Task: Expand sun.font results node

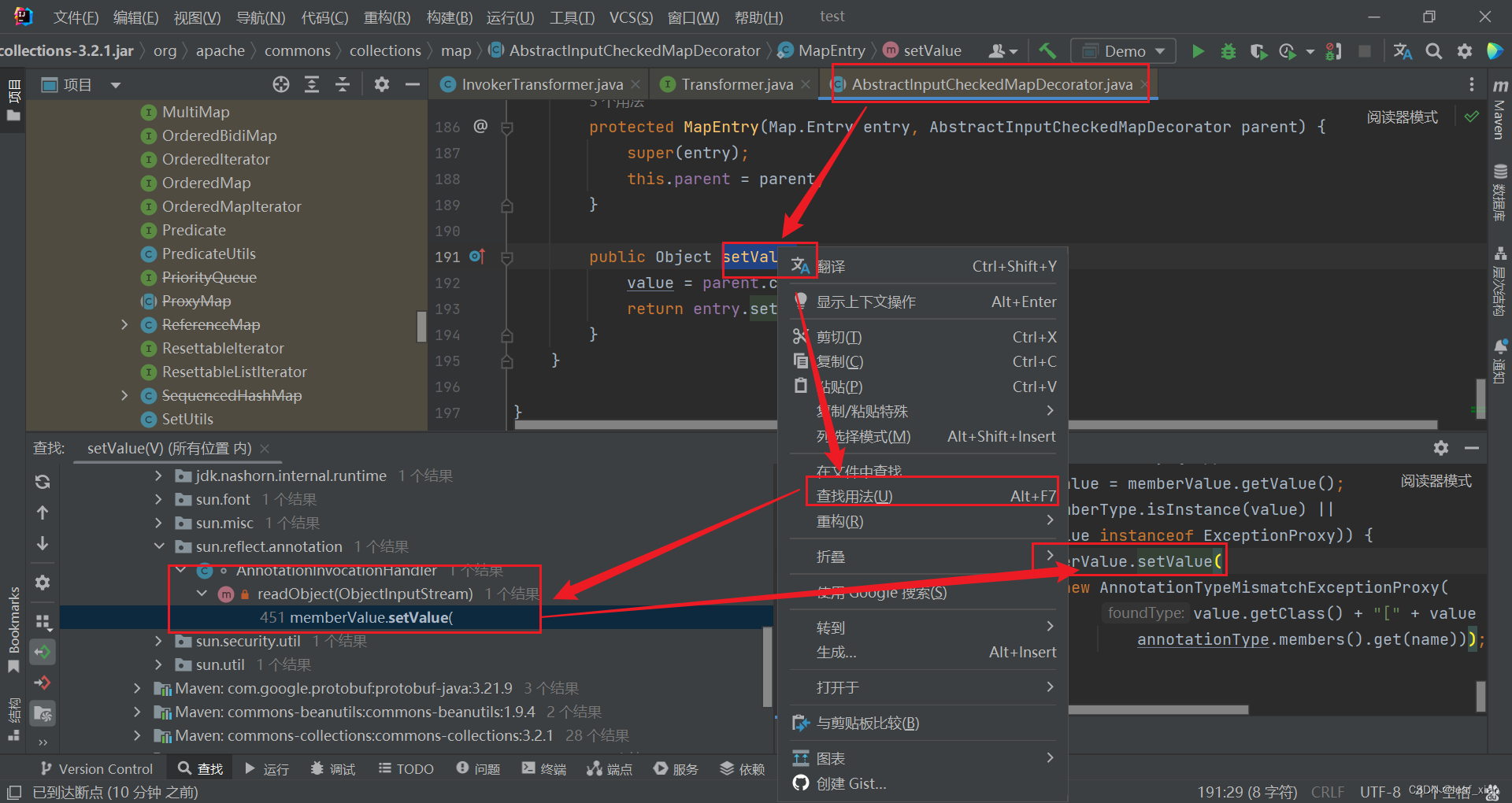Action: (158, 499)
